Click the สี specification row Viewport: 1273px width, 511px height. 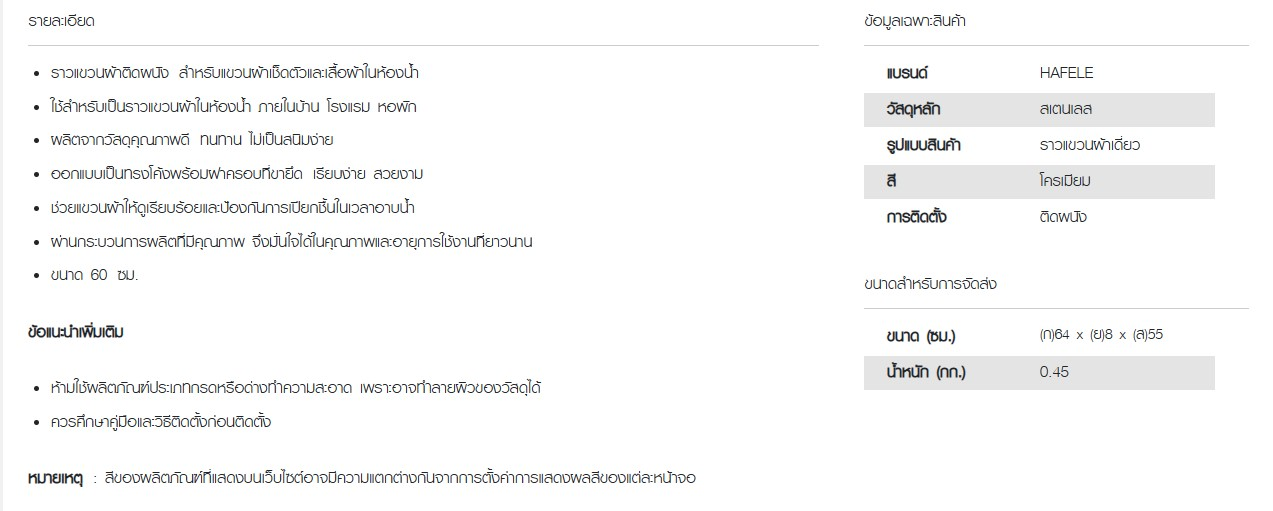coord(1039,181)
